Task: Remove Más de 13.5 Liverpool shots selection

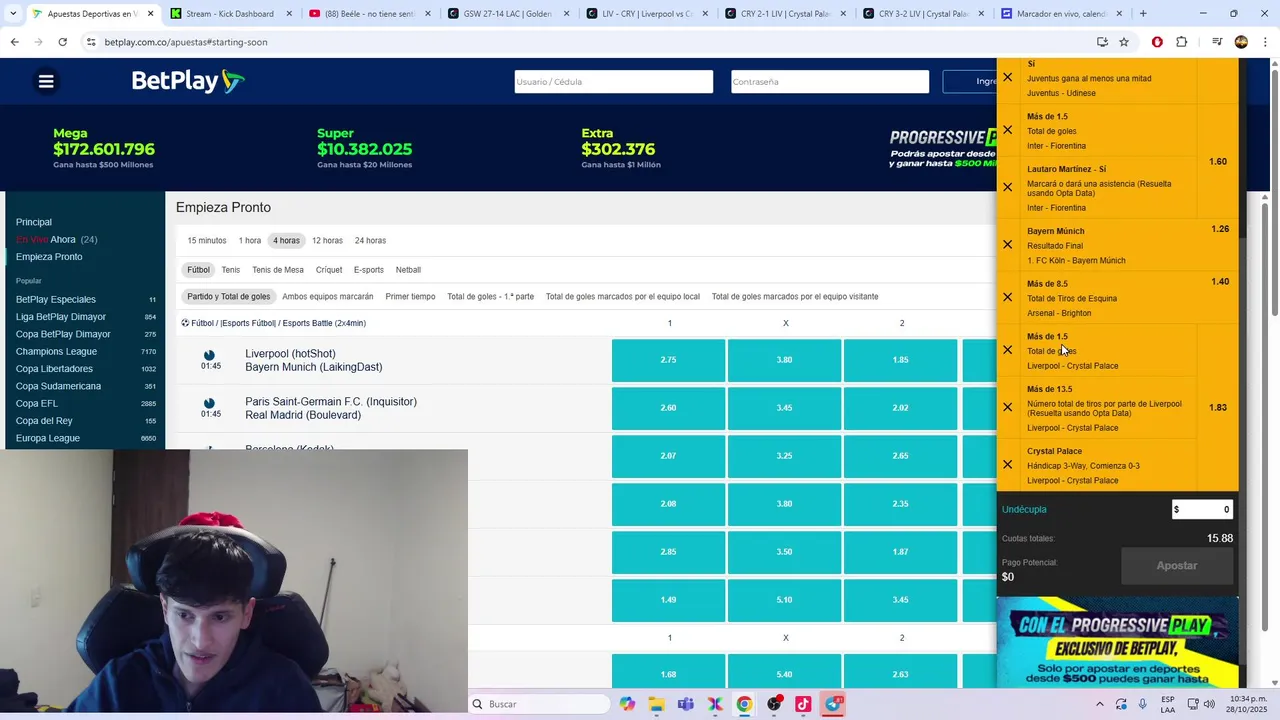Action: point(1007,407)
